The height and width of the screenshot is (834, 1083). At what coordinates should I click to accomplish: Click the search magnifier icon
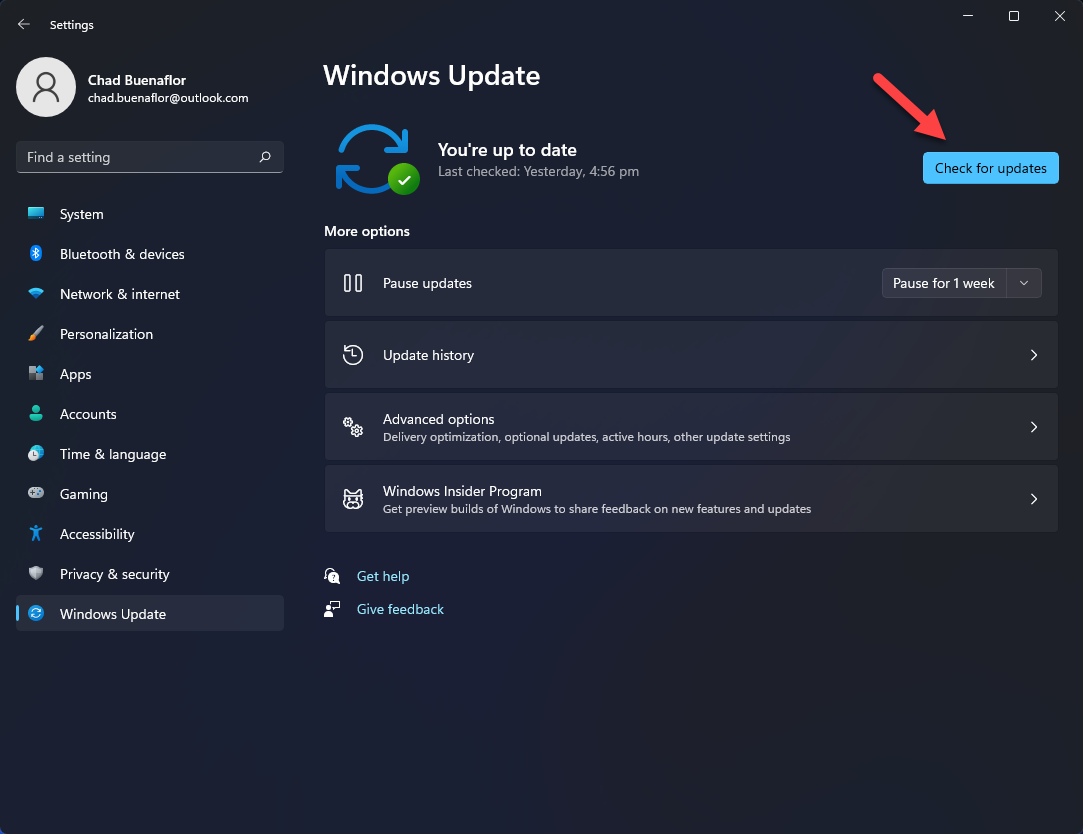265,157
